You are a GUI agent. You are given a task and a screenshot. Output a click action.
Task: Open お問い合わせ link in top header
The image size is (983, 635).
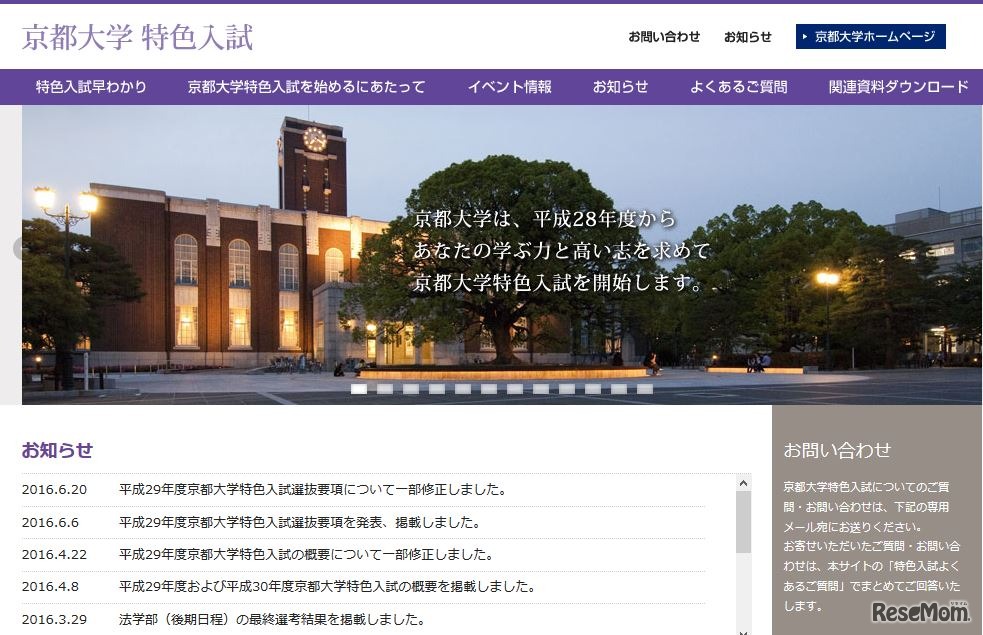coord(664,37)
